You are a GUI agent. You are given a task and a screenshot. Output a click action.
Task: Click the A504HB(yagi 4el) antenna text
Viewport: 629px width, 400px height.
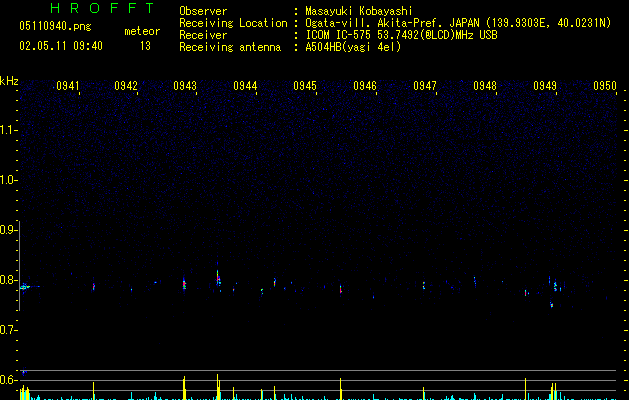(353, 47)
